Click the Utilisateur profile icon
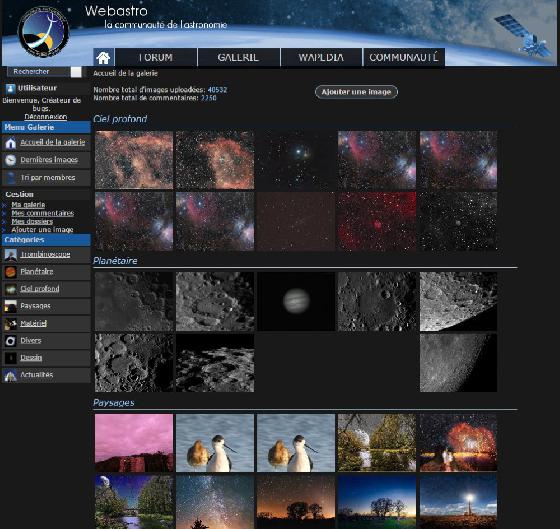The width and height of the screenshot is (560, 529). pyautogui.click(x=10, y=88)
